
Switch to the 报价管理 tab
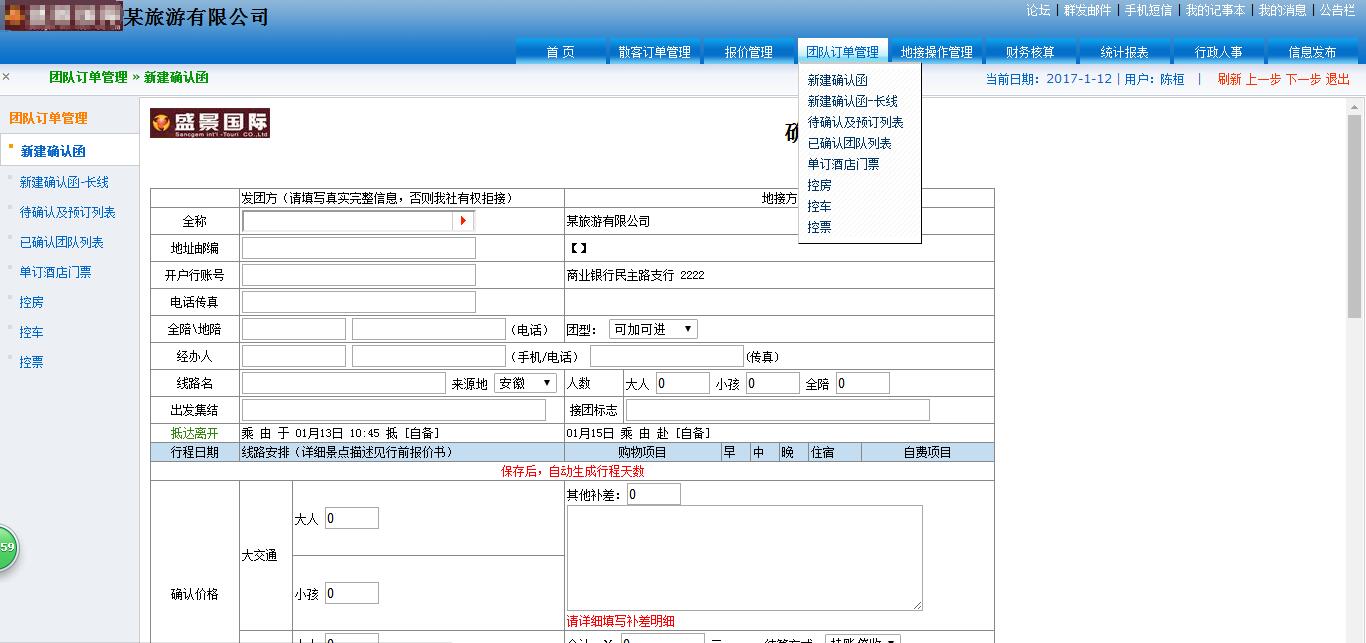pyautogui.click(x=748, y=52)
